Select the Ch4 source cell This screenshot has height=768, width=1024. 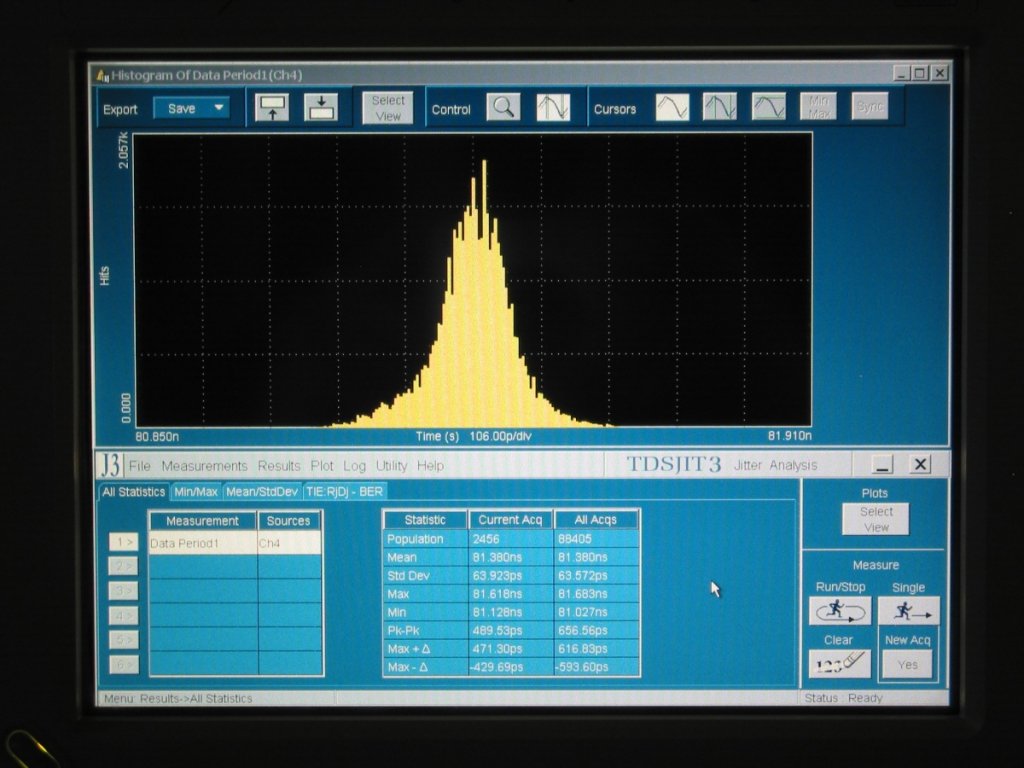pyautogui.click(x=289, y=543)
